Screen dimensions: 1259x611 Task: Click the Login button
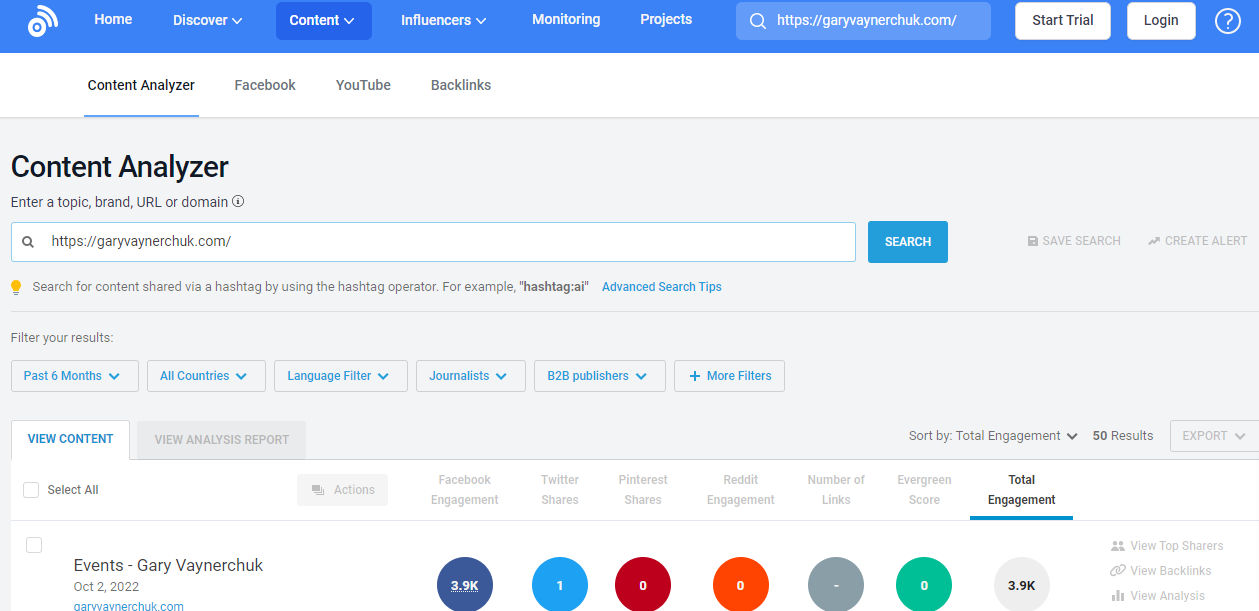pyautogui.click(x=1161, y=20)
